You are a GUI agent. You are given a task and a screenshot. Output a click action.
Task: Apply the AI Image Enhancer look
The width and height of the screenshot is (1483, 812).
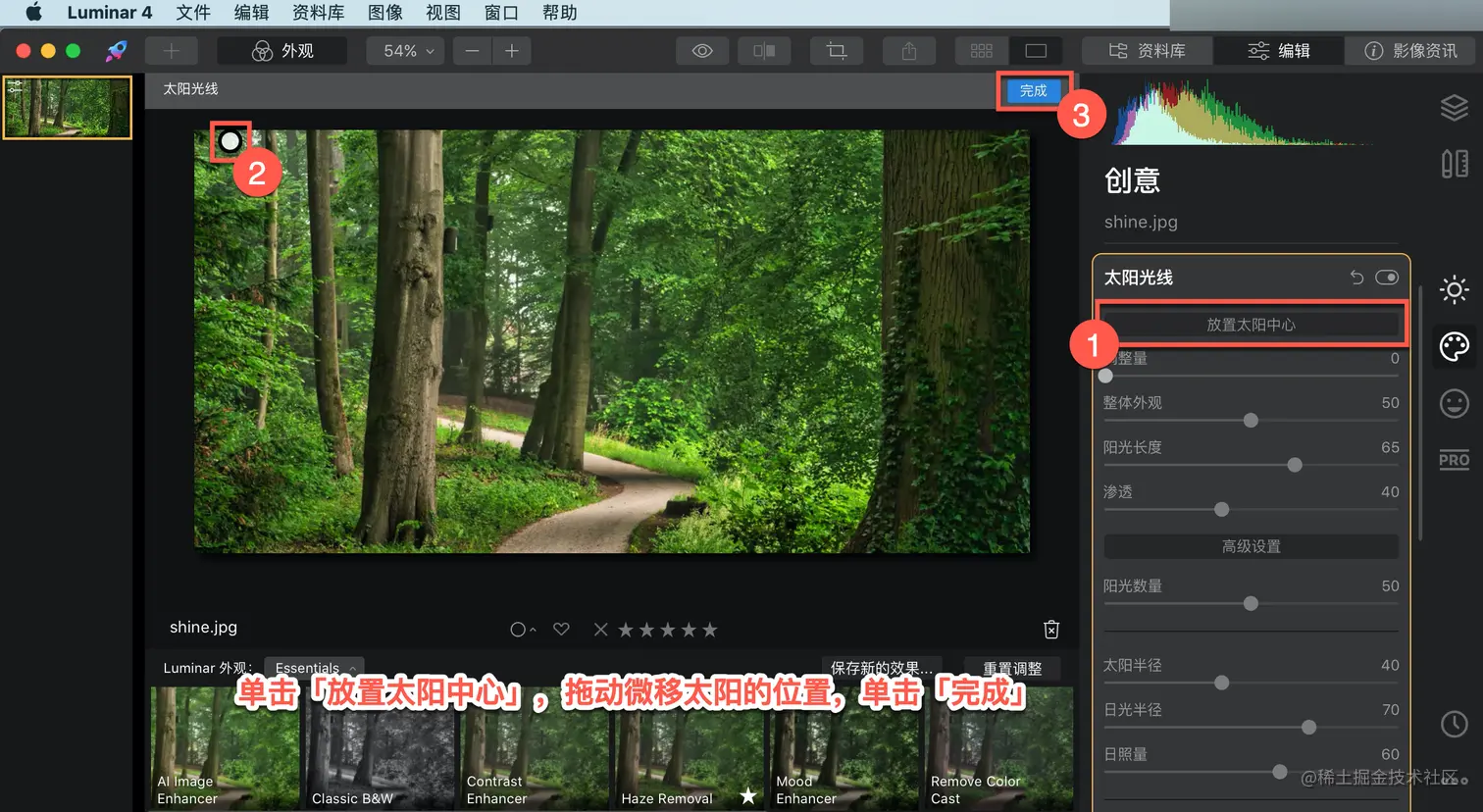pyautogui.click(x=226, y=748)
